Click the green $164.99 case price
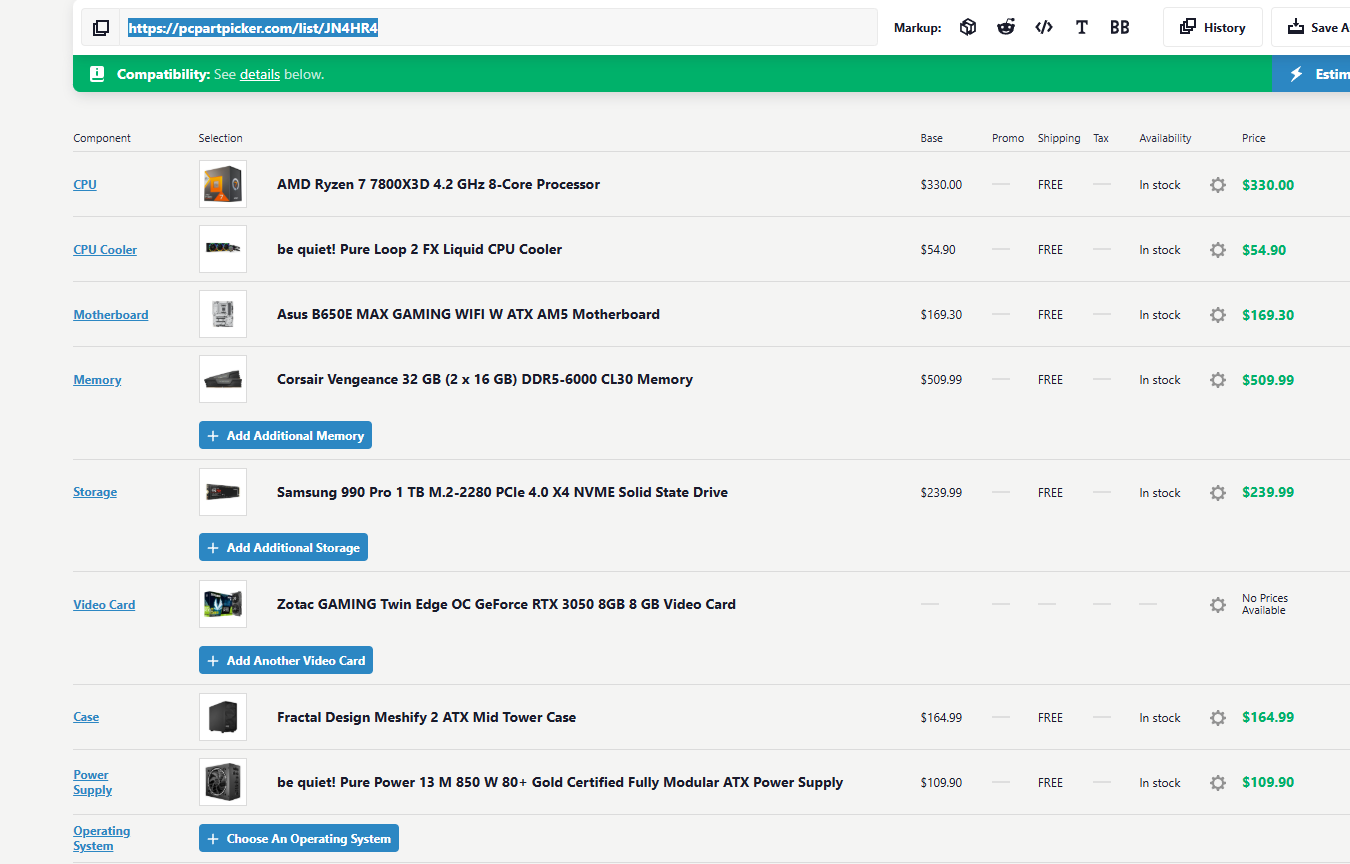 click(1268, 717)
